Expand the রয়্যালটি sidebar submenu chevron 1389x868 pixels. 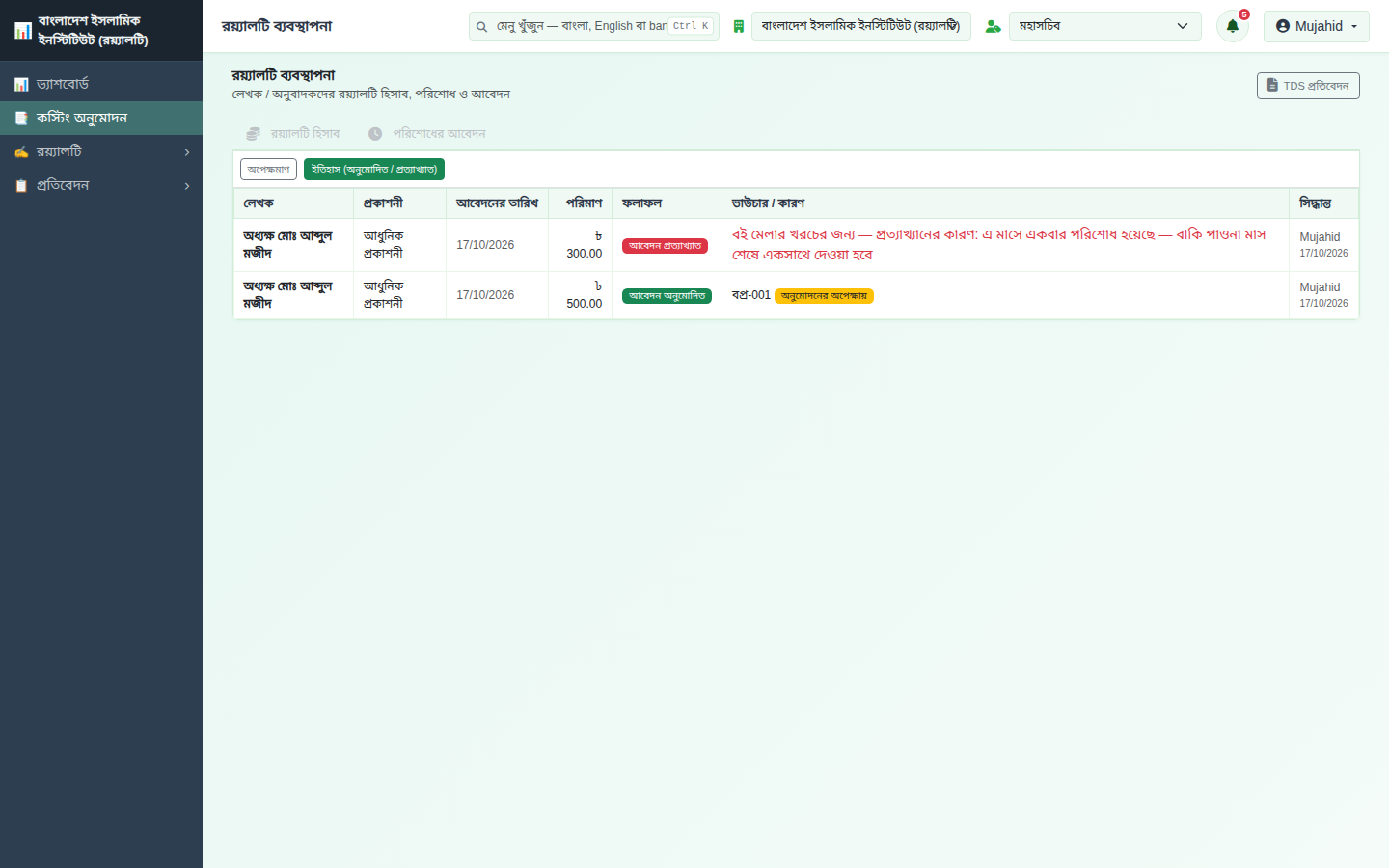[x=187, y=152]
